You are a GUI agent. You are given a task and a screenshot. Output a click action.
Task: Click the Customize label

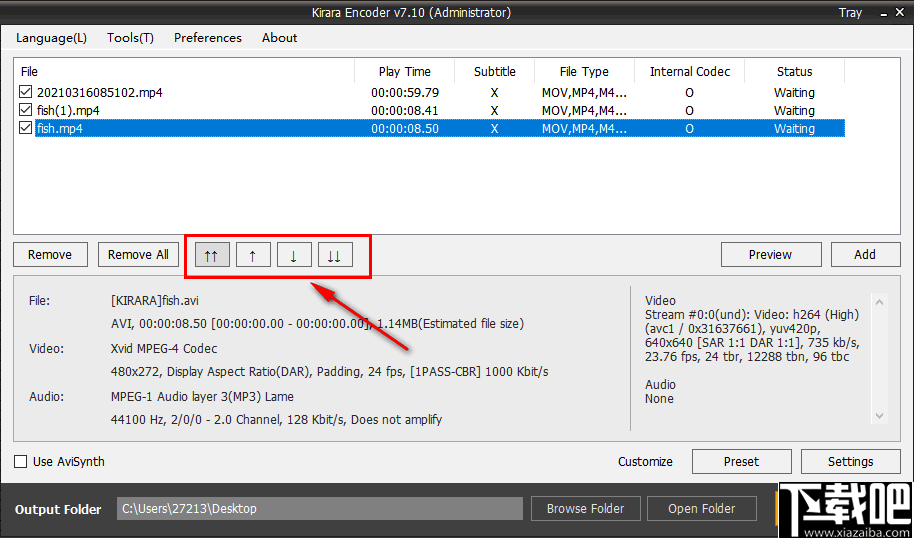[645, 462]
